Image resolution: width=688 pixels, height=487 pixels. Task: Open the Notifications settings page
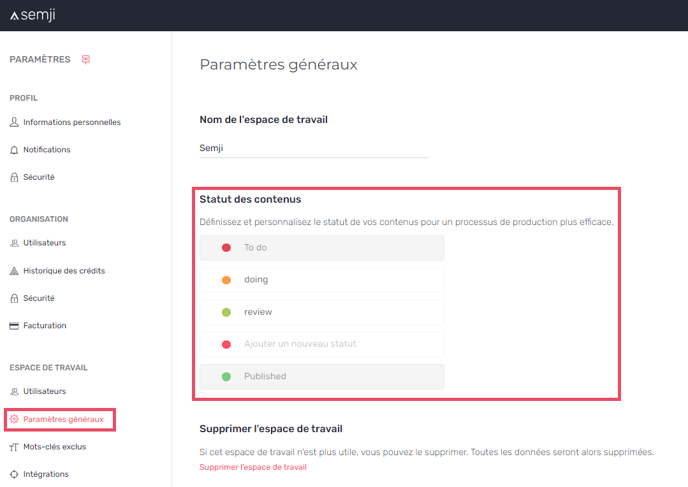pyautogui.click(x=47, y=150)
